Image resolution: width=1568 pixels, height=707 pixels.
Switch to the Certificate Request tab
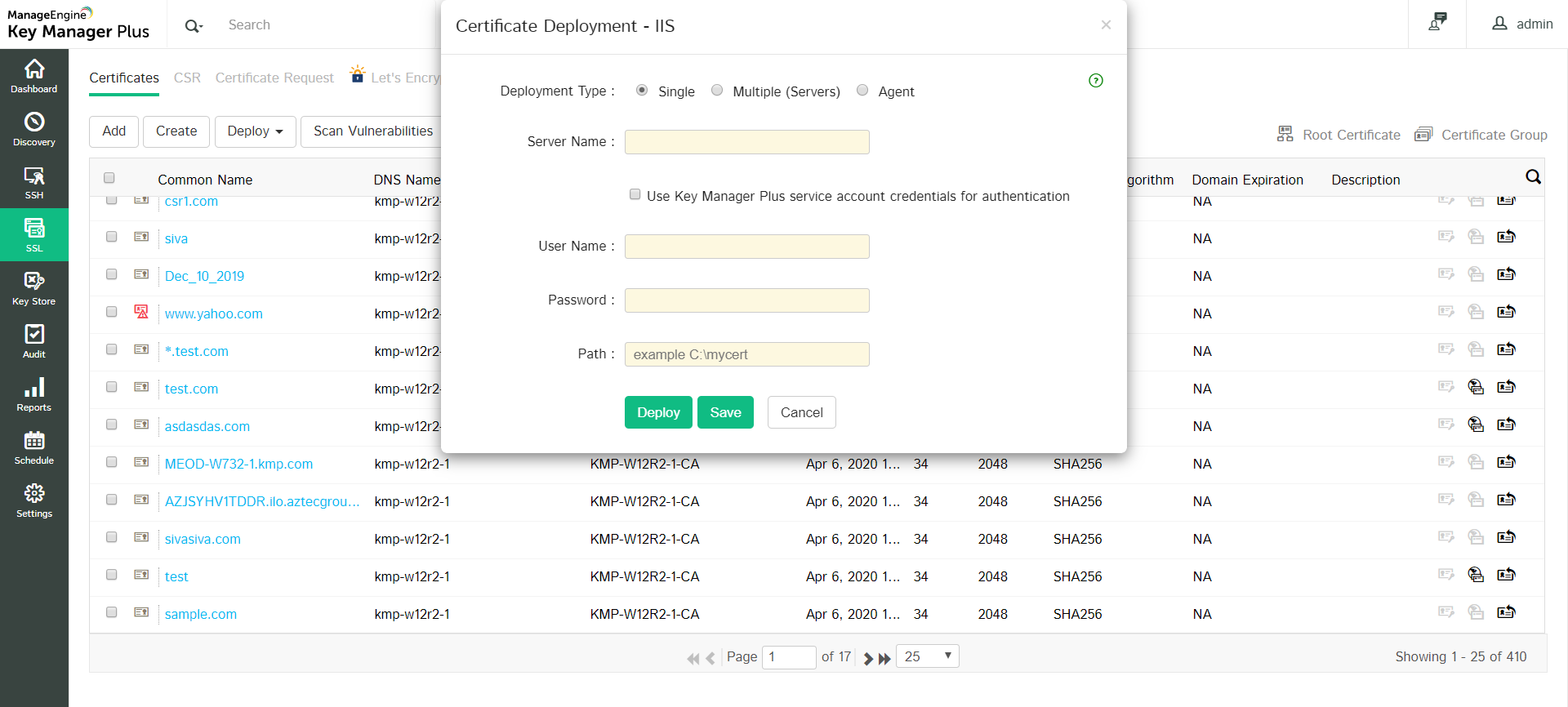[x=274, y=78]
